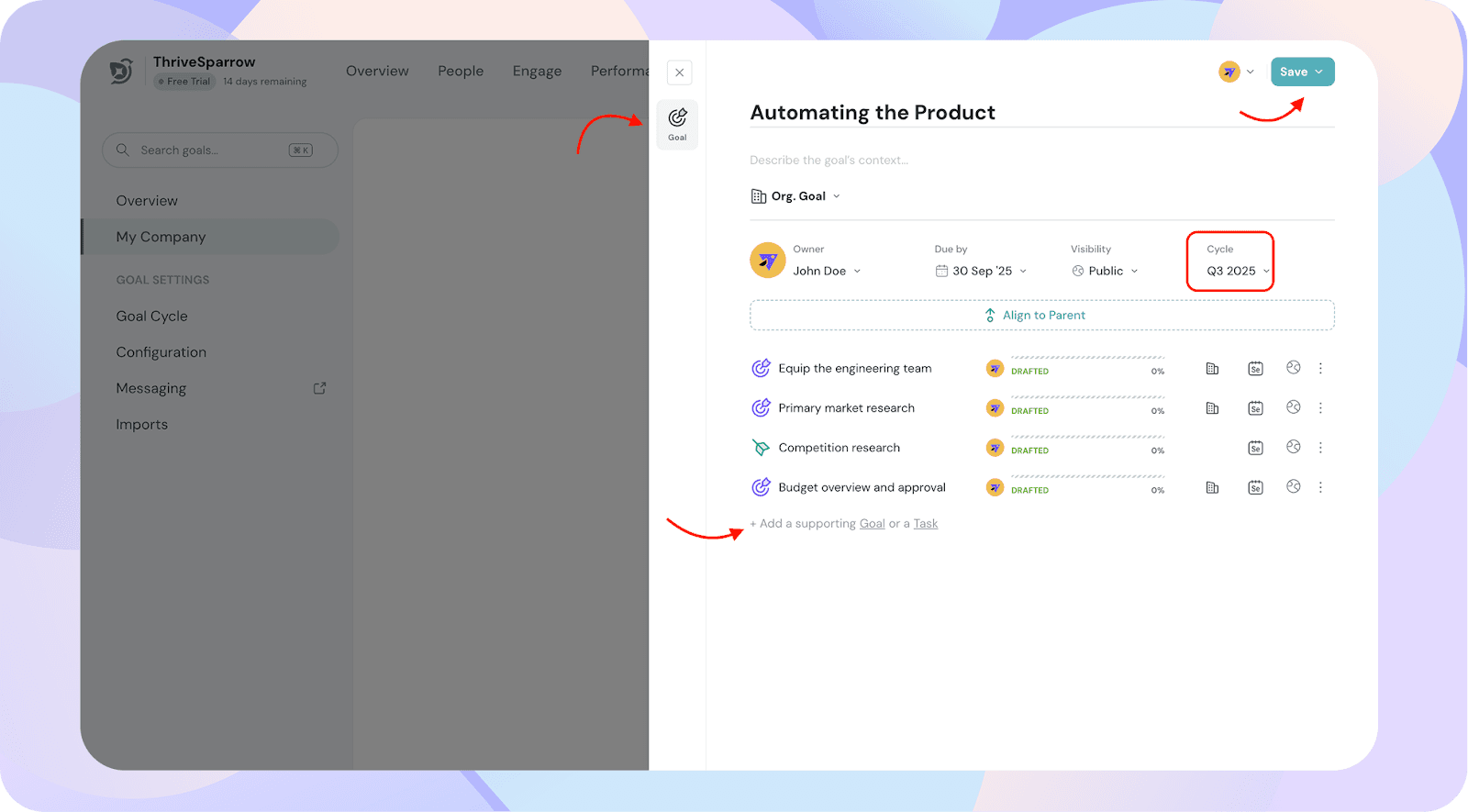The width and height of the screenshot is (1468, 812).
Task: Click visibility globe icon in Competition research row
Action: click(1293, 447)
